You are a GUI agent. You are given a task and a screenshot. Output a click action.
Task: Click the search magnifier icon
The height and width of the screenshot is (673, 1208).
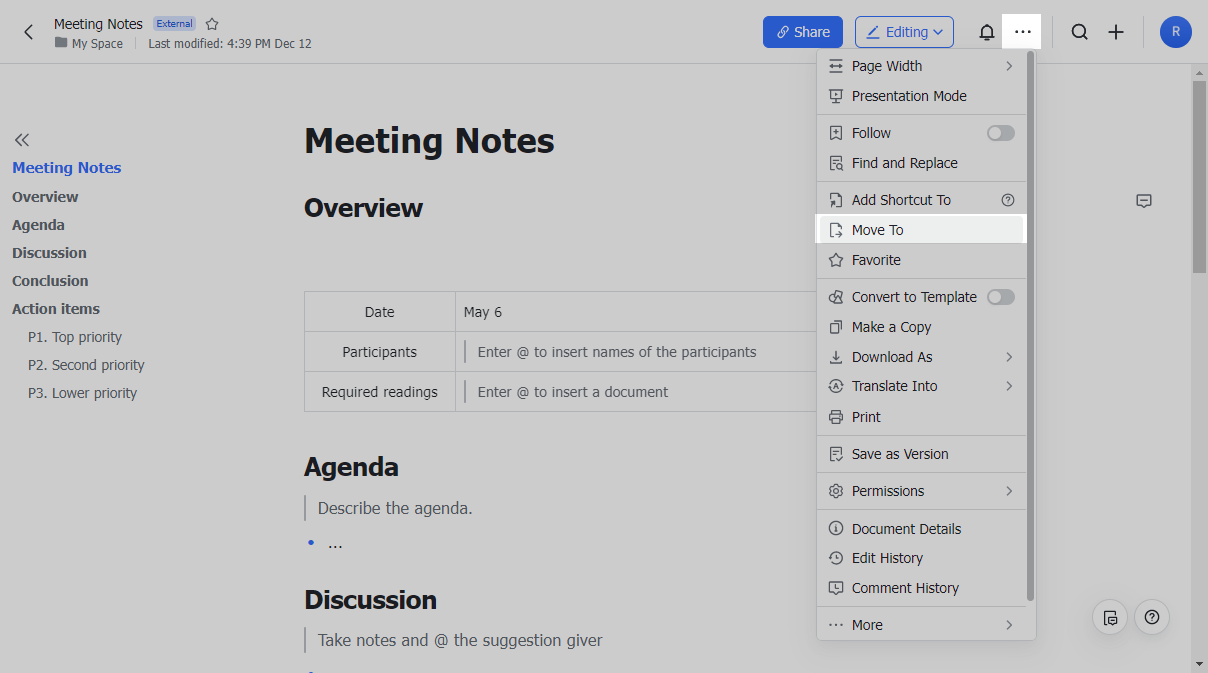(1079, 32)
